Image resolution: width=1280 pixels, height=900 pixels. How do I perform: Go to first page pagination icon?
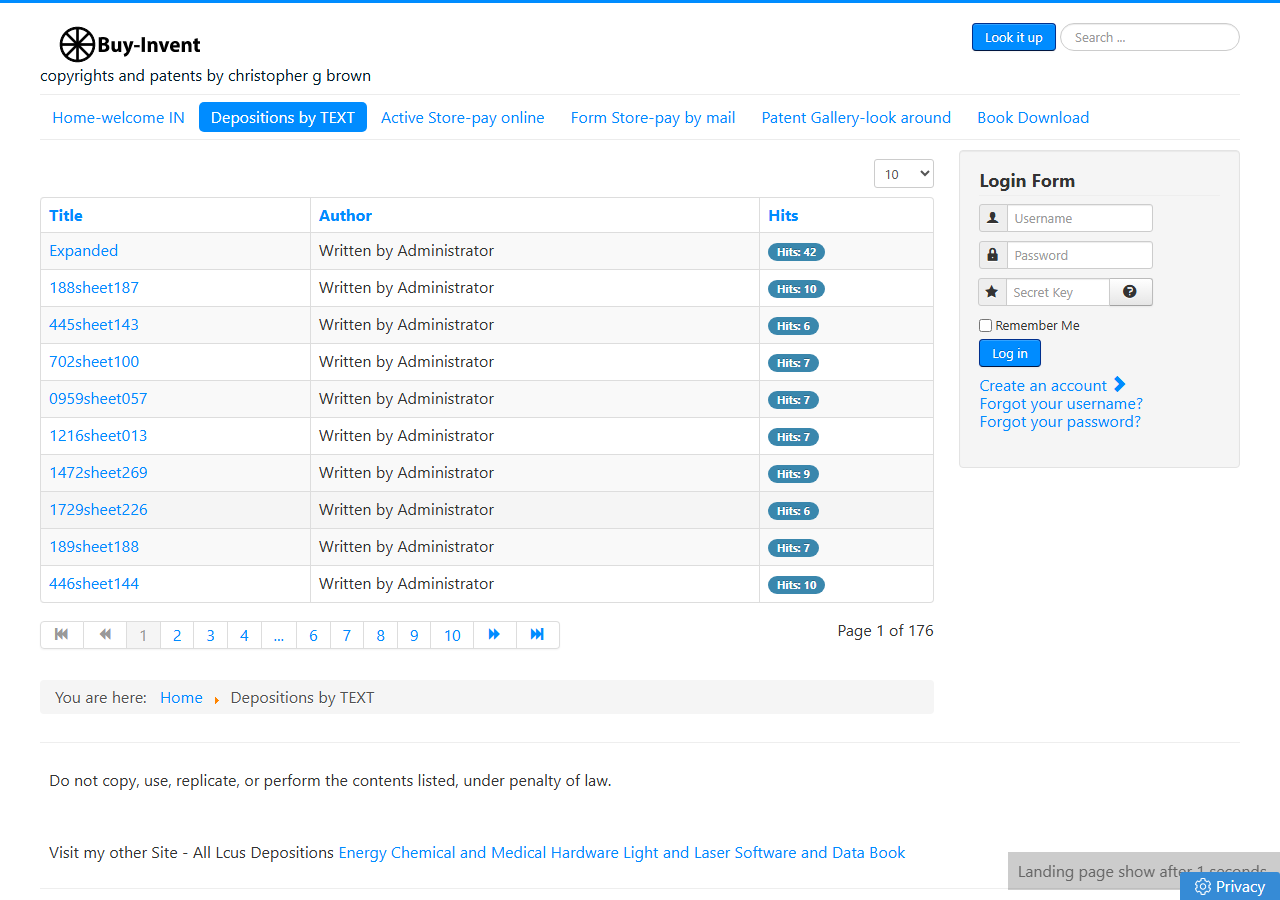click(62, 635)
